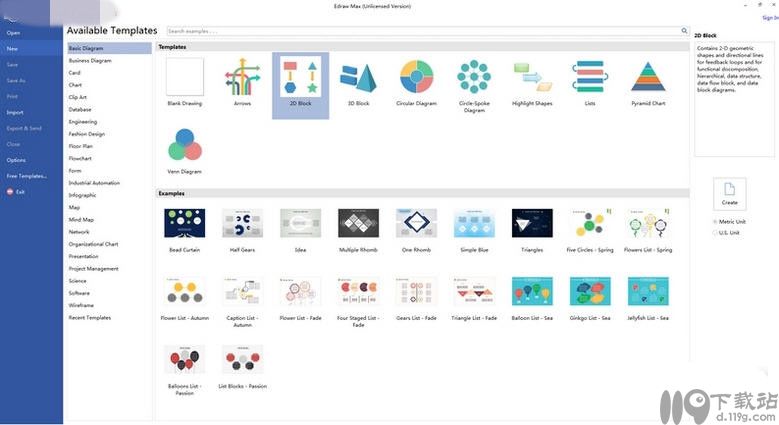
Task: Select the Clip Art category
Action: [x=78, y=97]
